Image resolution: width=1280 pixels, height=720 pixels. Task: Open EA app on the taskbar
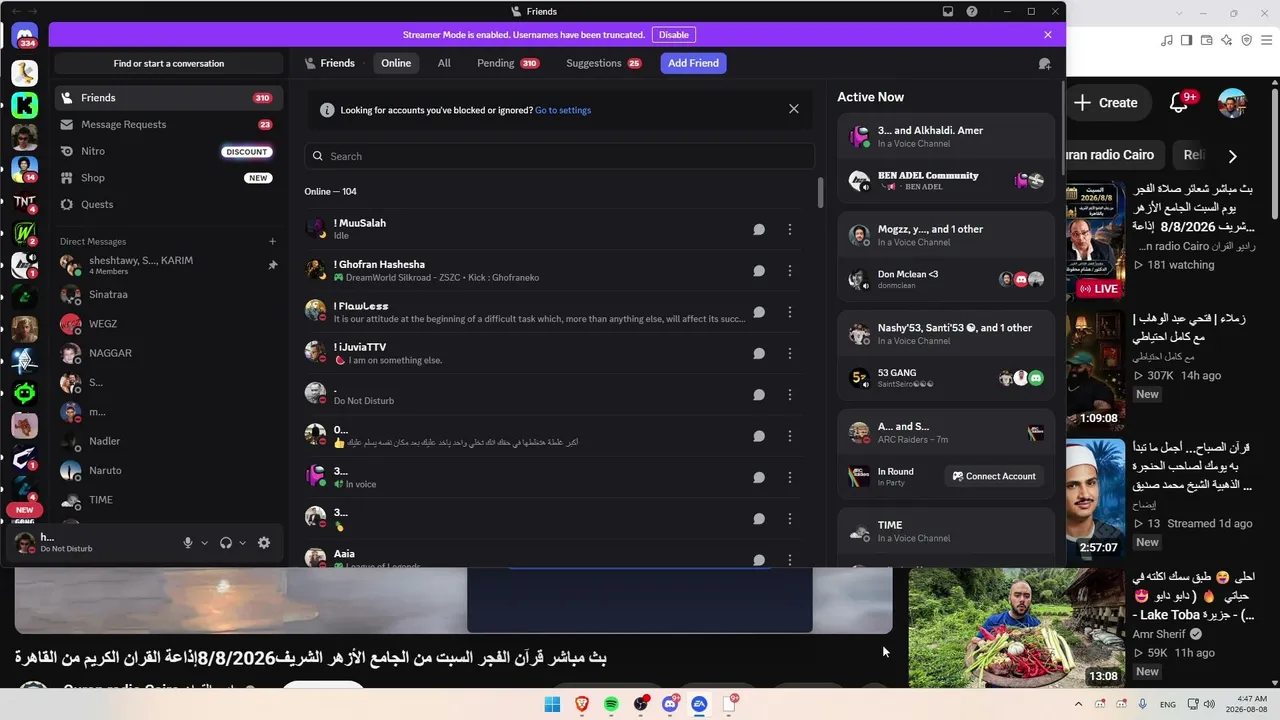pos(700,704)
